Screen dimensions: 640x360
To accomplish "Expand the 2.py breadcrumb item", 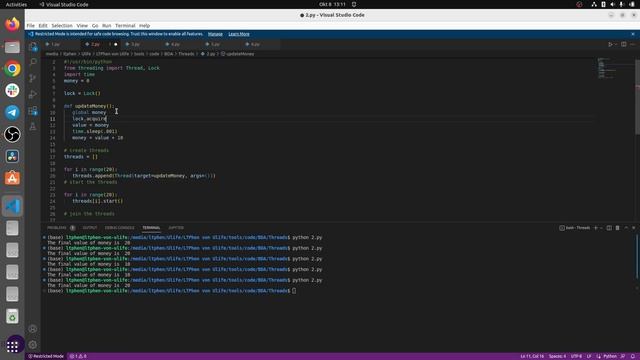I will click(208, 54).
